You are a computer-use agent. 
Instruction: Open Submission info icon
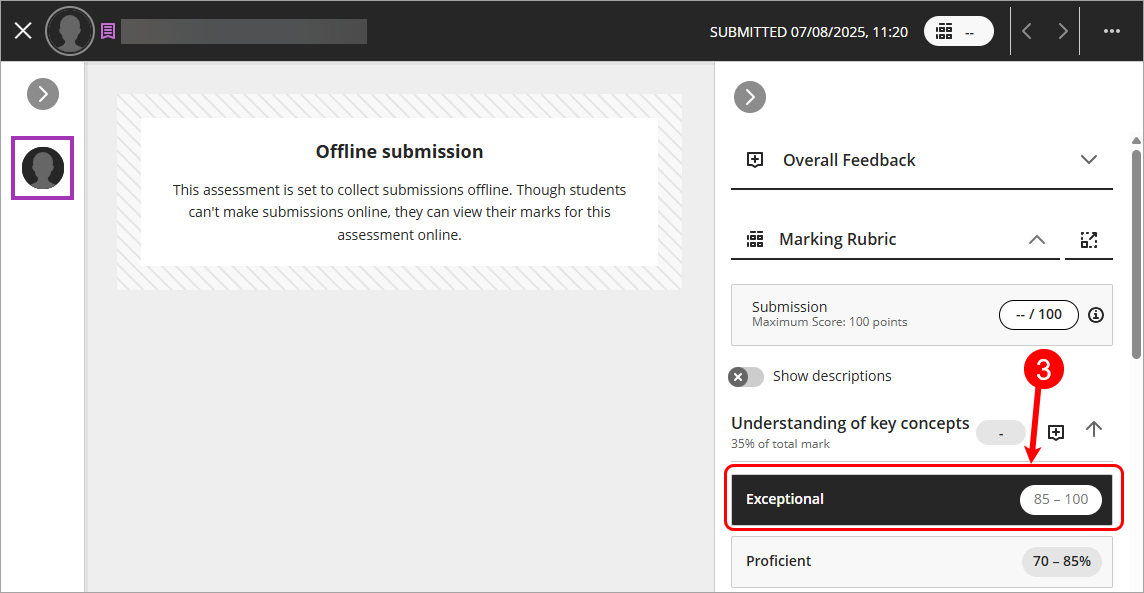point(1096,315)
